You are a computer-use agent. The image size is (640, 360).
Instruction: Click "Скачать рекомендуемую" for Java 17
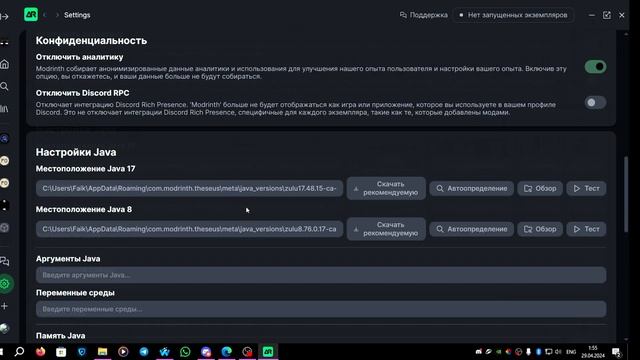click(x=386, y=188)
